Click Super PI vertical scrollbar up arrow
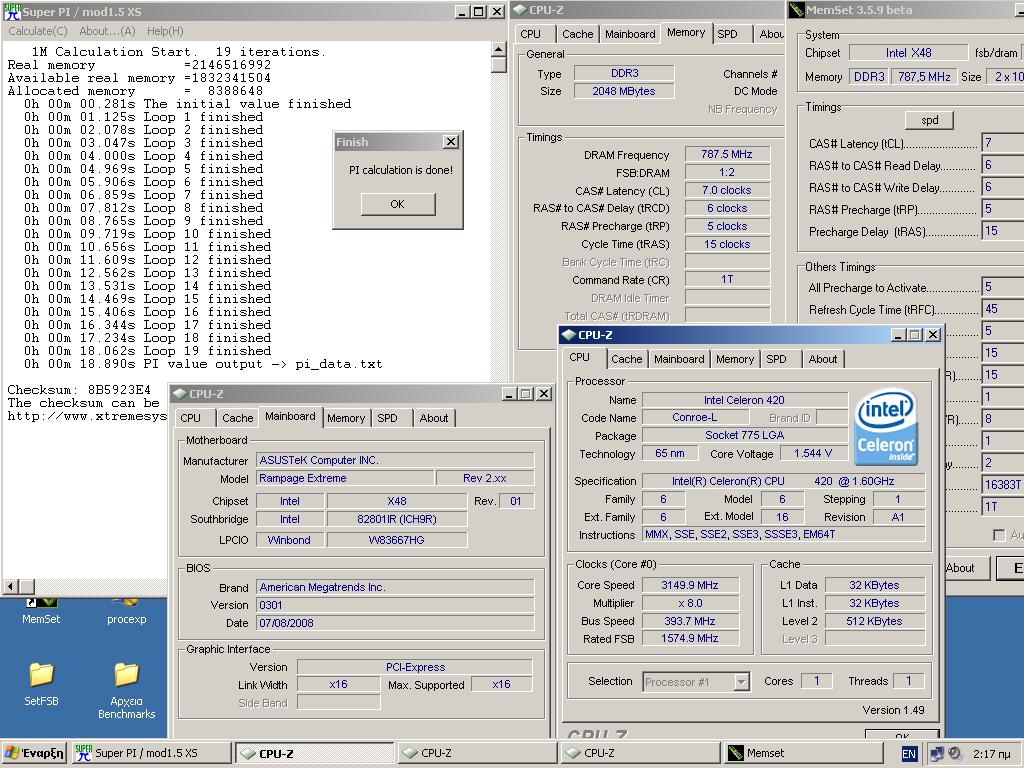The height and width of the screenshot is (768, 1024). pyautogui.click(x=498, y=50)
